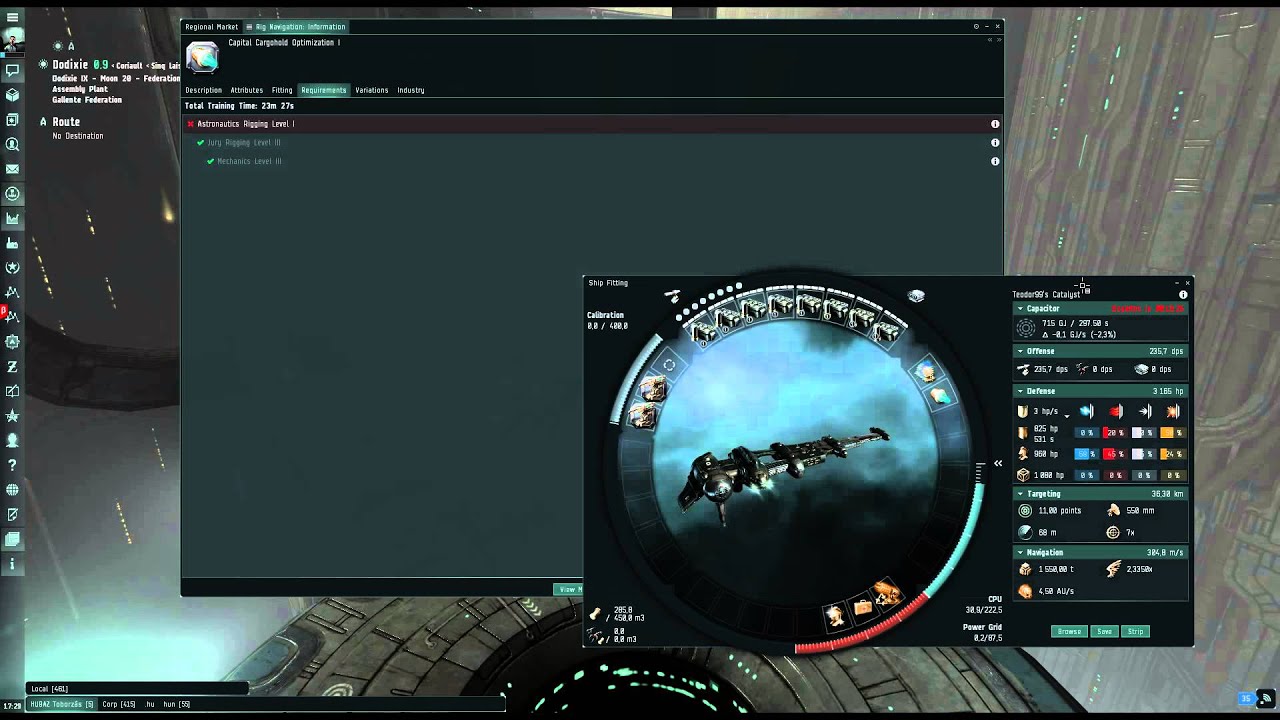Click the Dodixie system name link
The height and width of the screenshot is (720, 1280).
[x=70, y=64]
